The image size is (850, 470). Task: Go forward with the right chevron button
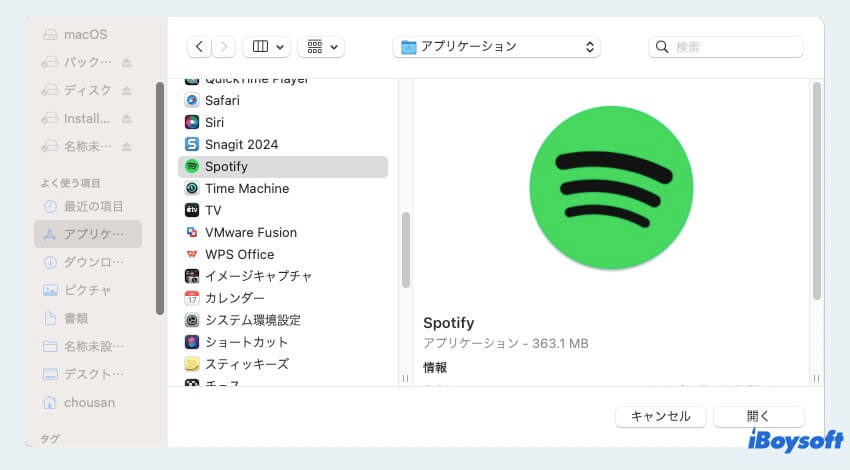[223, 47]
